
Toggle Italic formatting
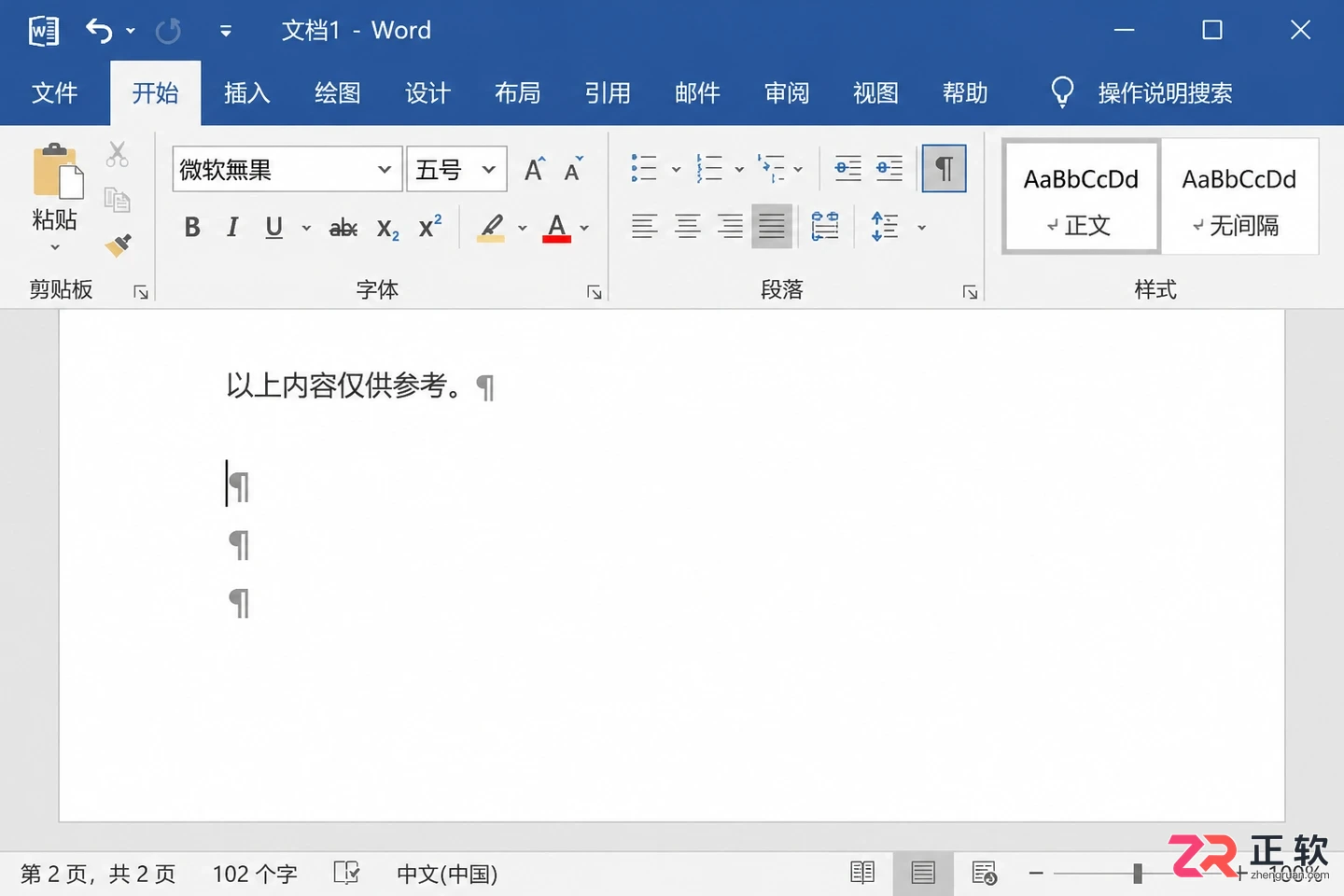pos(232,227)
